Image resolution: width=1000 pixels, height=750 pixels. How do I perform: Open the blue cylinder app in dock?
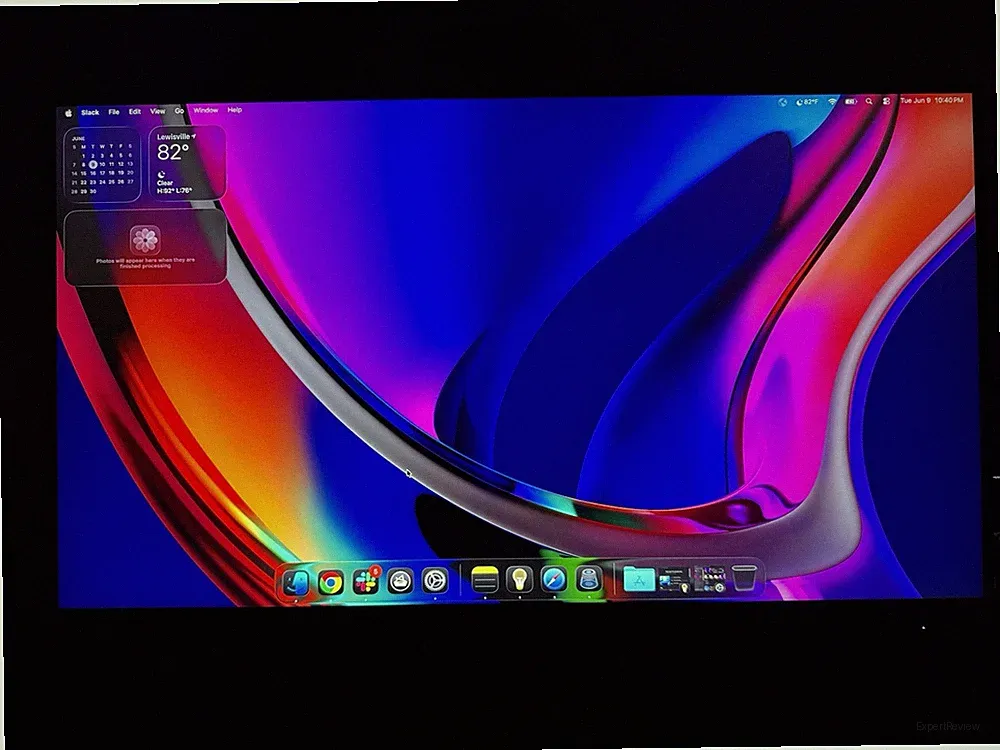coord(589,580)
